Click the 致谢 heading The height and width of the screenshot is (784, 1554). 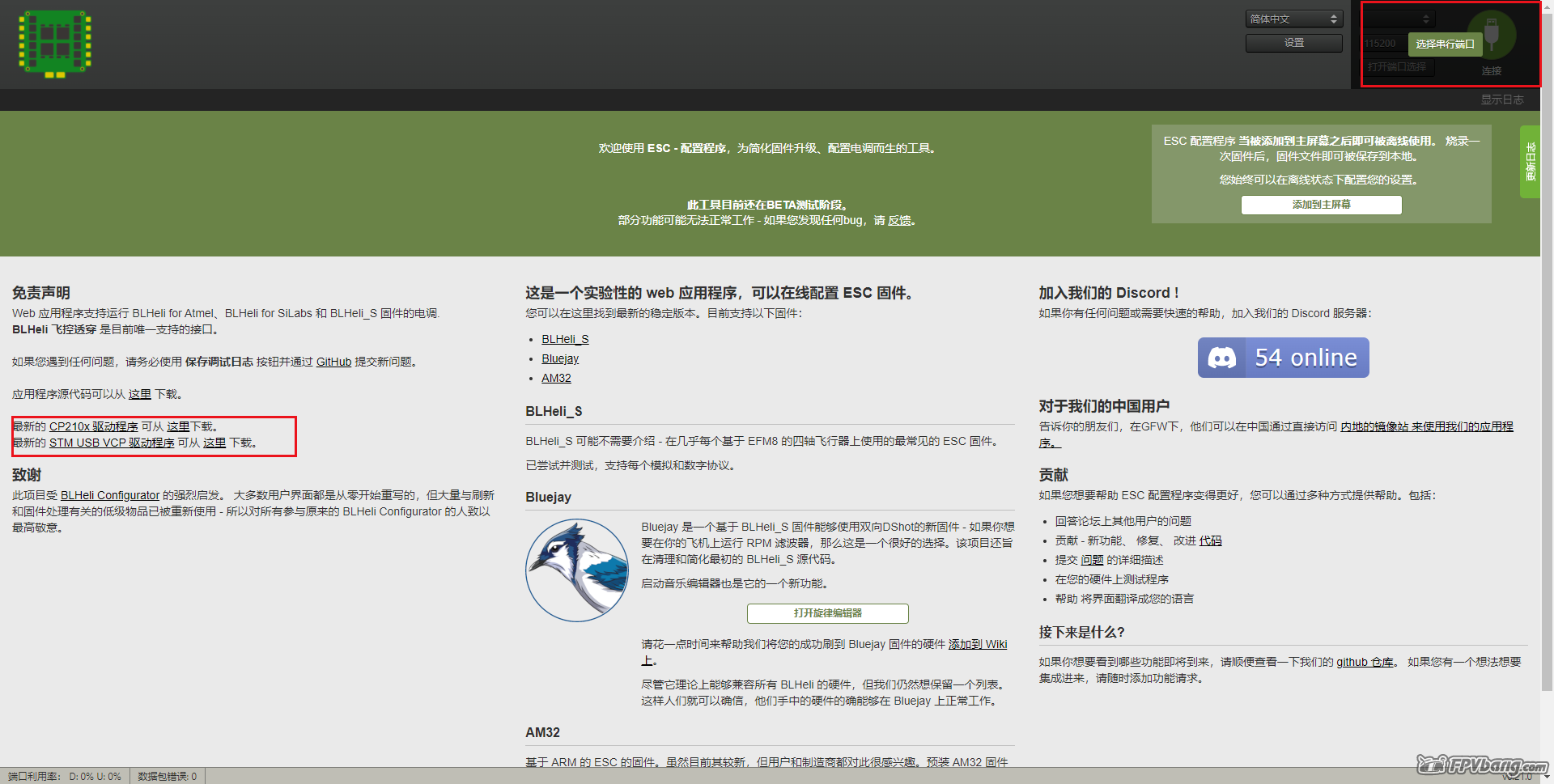(27, 475)
